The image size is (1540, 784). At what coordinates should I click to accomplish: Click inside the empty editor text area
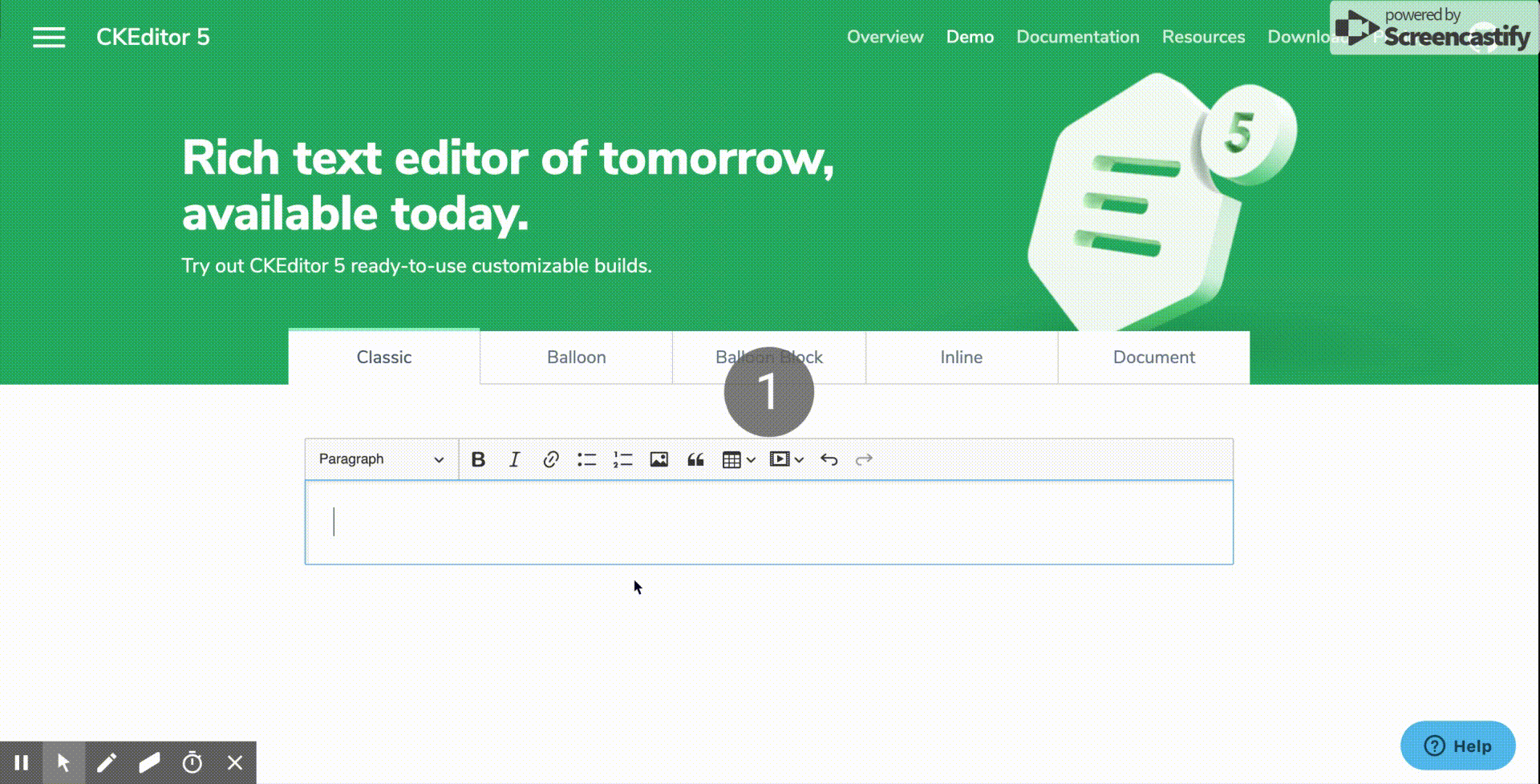[722, 521]
